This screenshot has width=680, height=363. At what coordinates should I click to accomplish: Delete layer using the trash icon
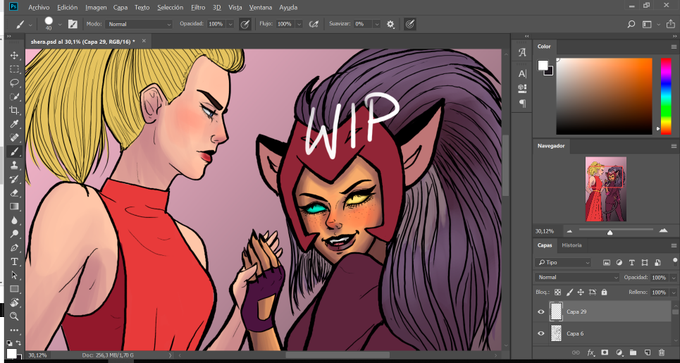click(661, 353)
